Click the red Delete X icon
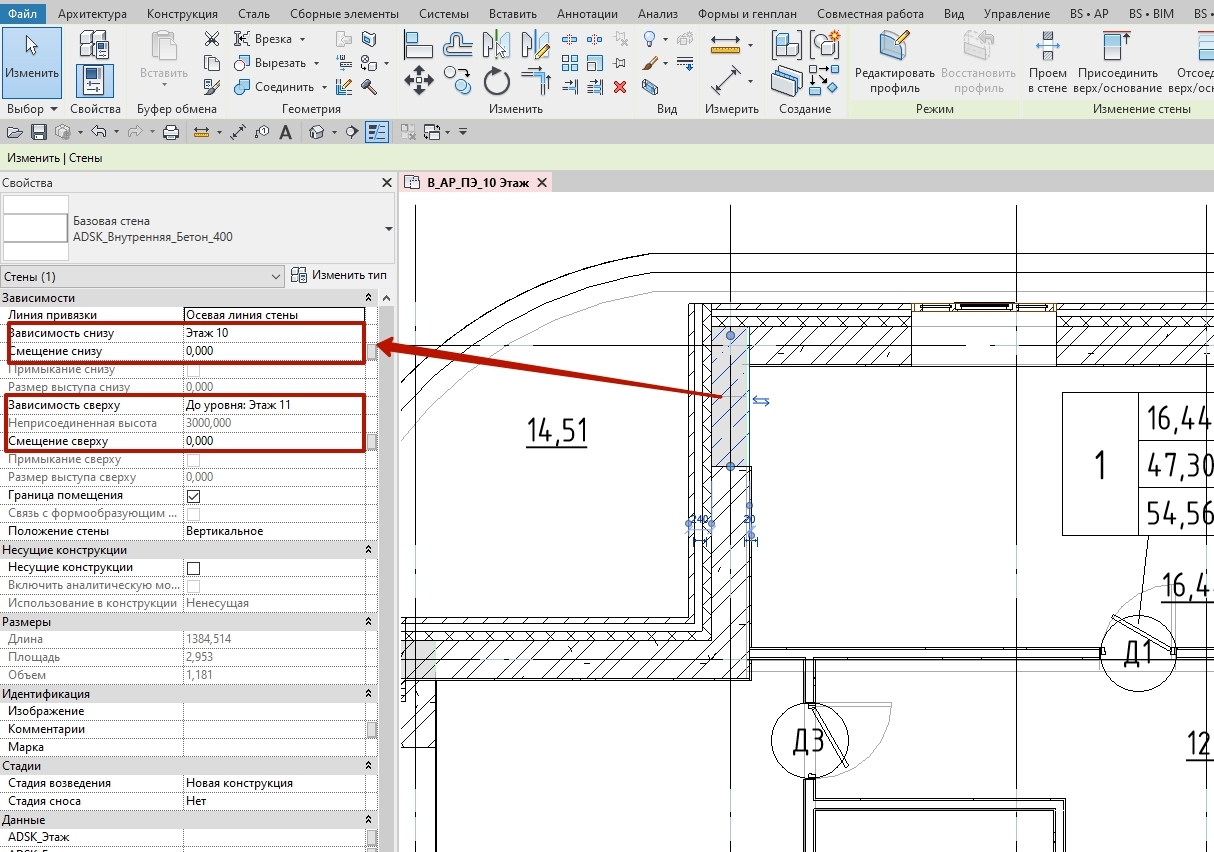 coord(620,87)
